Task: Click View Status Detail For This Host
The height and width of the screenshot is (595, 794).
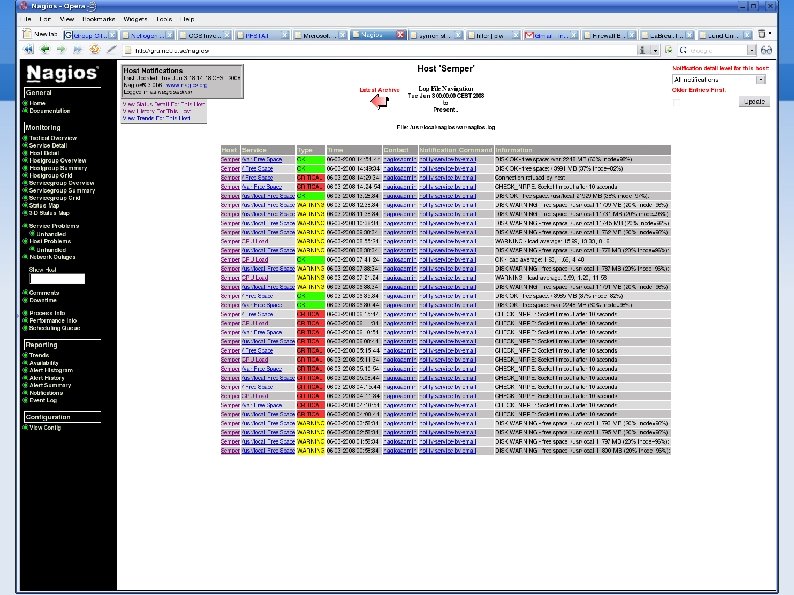Action: pyautogui.click(x=164, y=104)
